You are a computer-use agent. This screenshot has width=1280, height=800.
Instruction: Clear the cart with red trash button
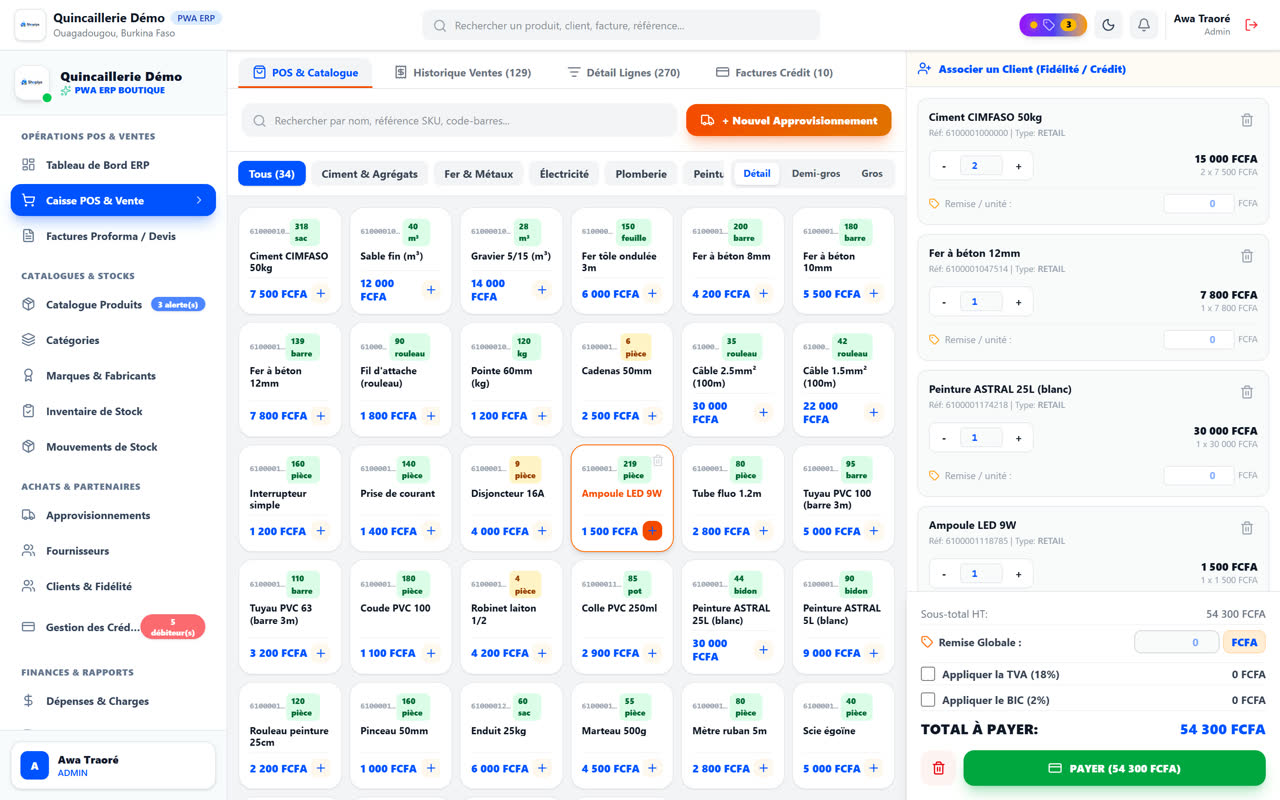pyautogui.click(x=938, y=768)
